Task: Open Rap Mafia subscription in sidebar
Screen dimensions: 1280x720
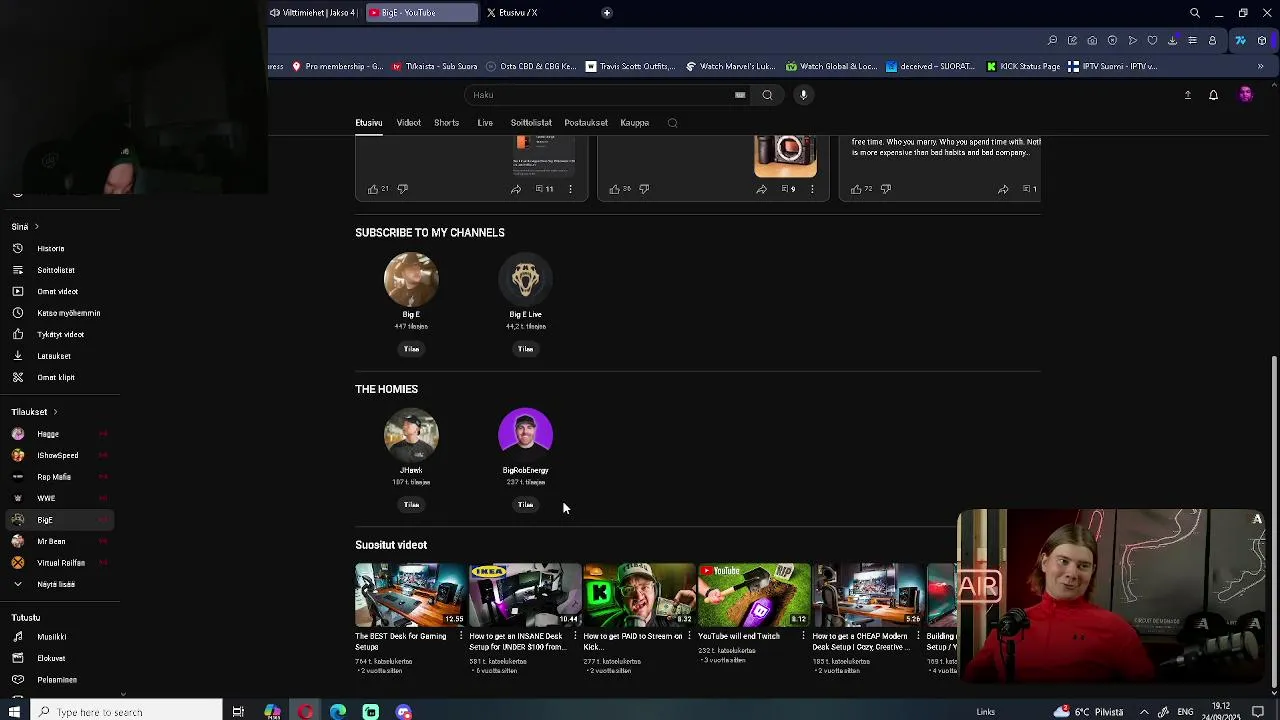Action: click(x=56, y=477)
